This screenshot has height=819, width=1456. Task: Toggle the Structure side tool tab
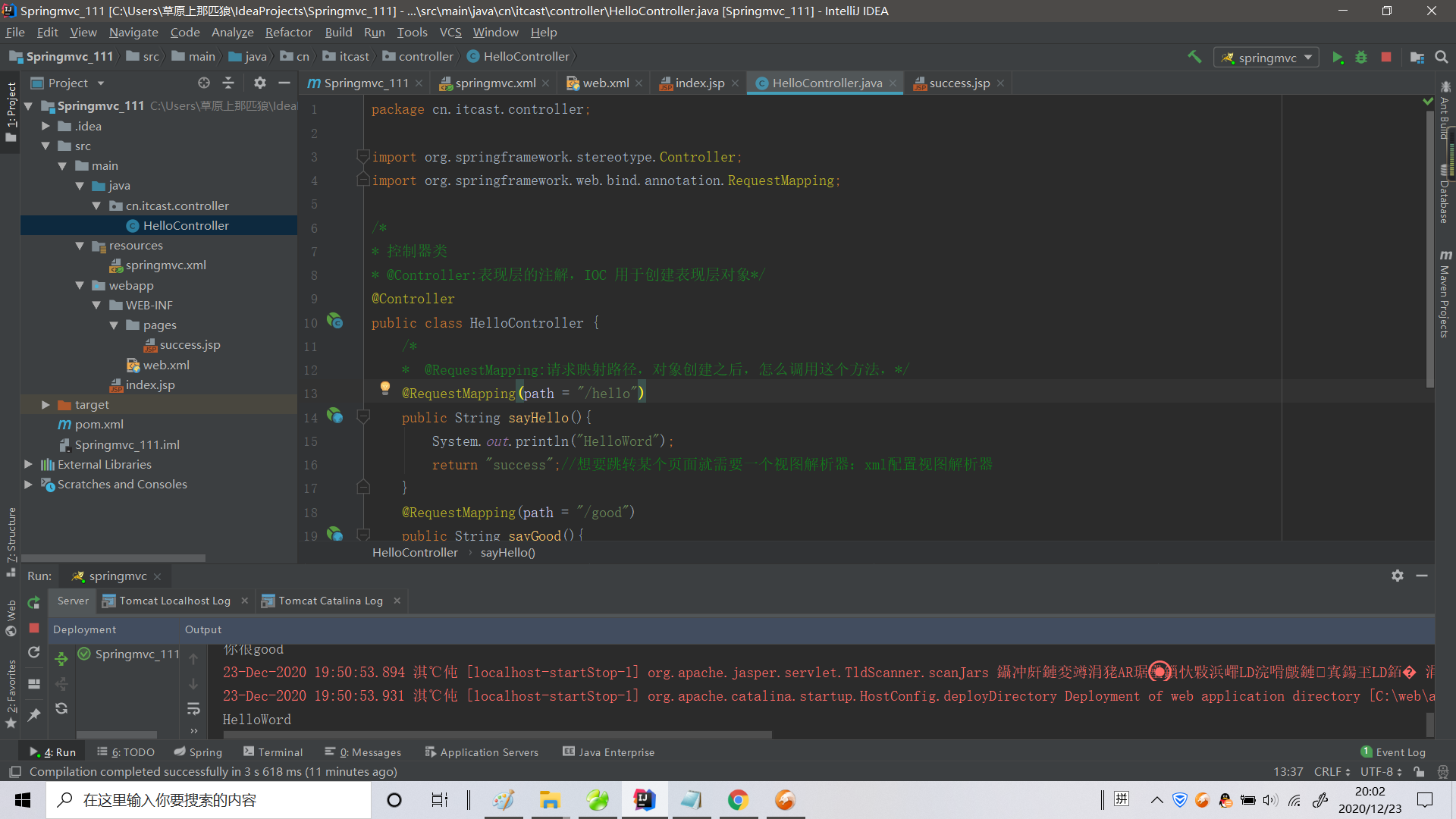(11, 541)
